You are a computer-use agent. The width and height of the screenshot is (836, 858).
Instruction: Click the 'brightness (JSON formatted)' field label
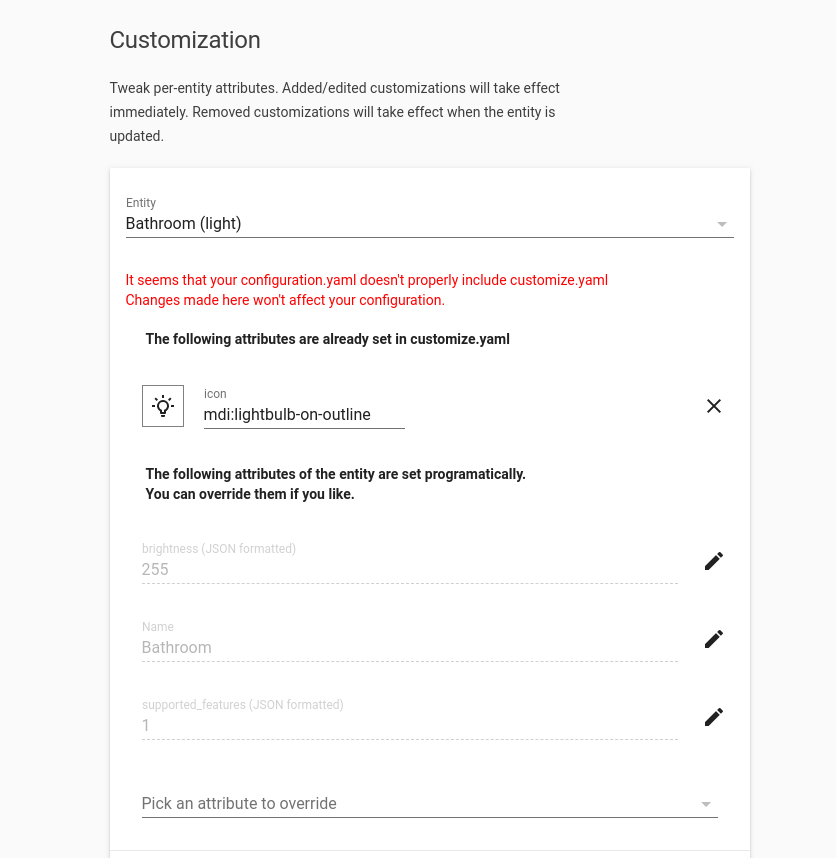pyautogui.click(x=219, y=549)
